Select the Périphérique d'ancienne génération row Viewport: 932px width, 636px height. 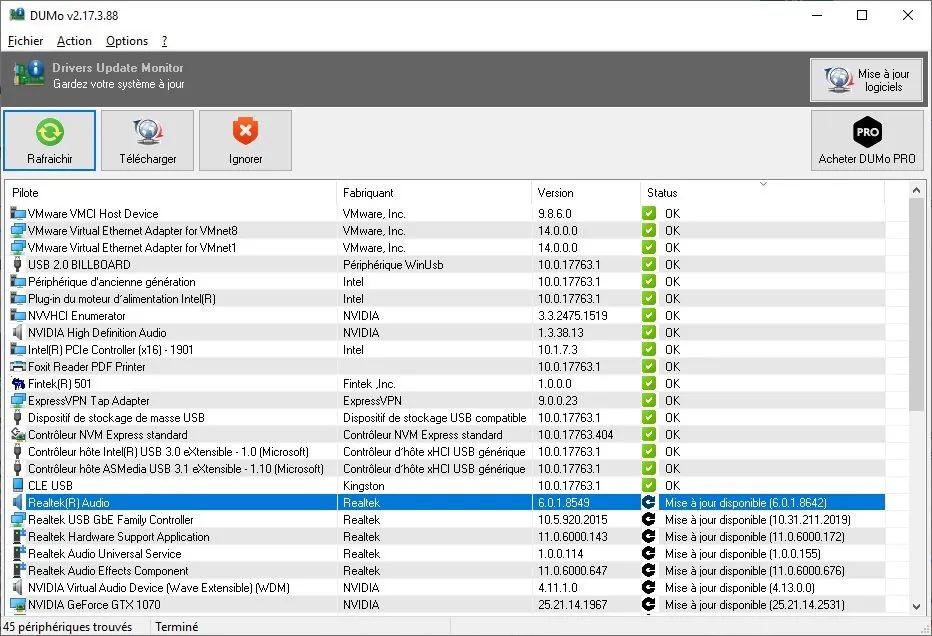coord(445,282)
